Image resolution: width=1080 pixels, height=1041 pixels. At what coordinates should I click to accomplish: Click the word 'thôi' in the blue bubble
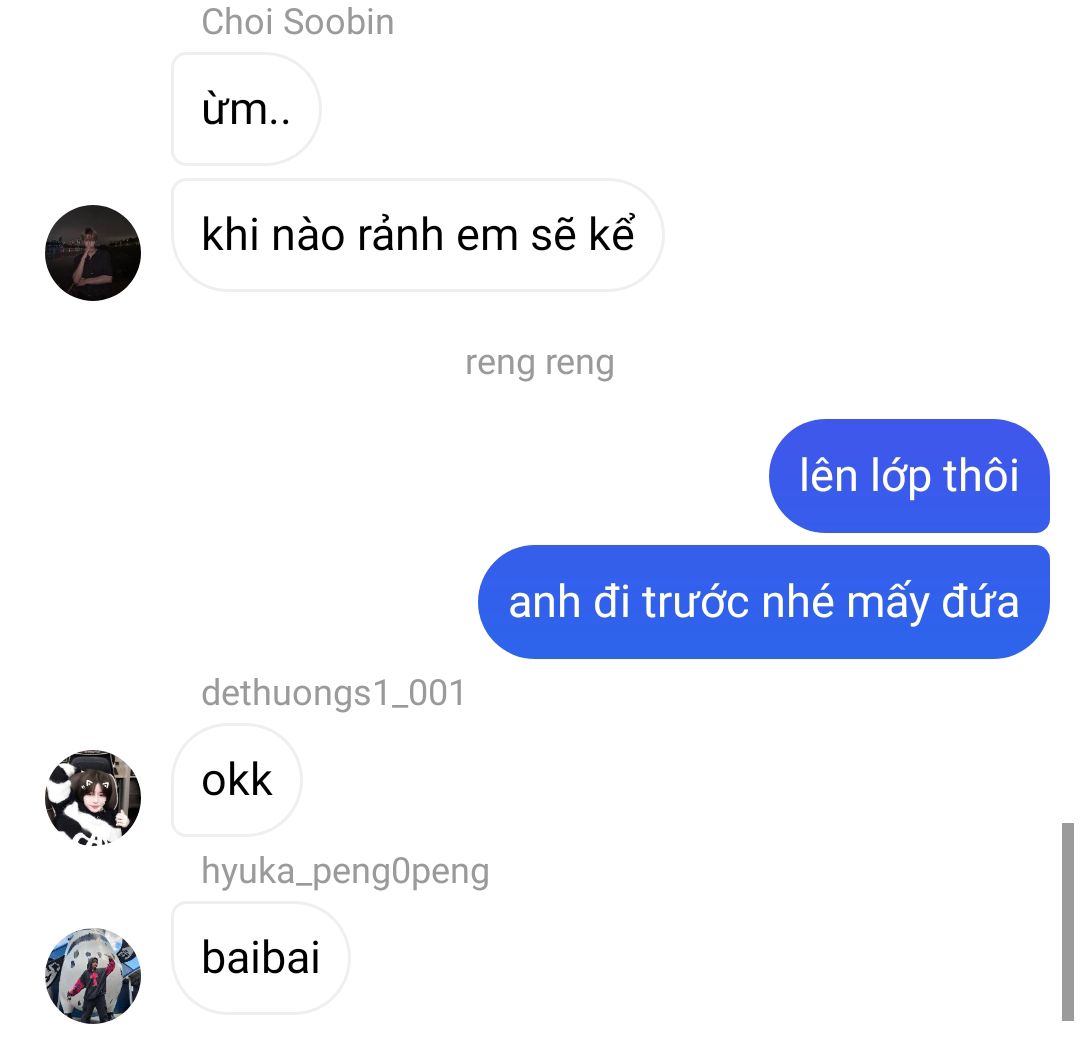pyautogui.click(x=981, y=475)
